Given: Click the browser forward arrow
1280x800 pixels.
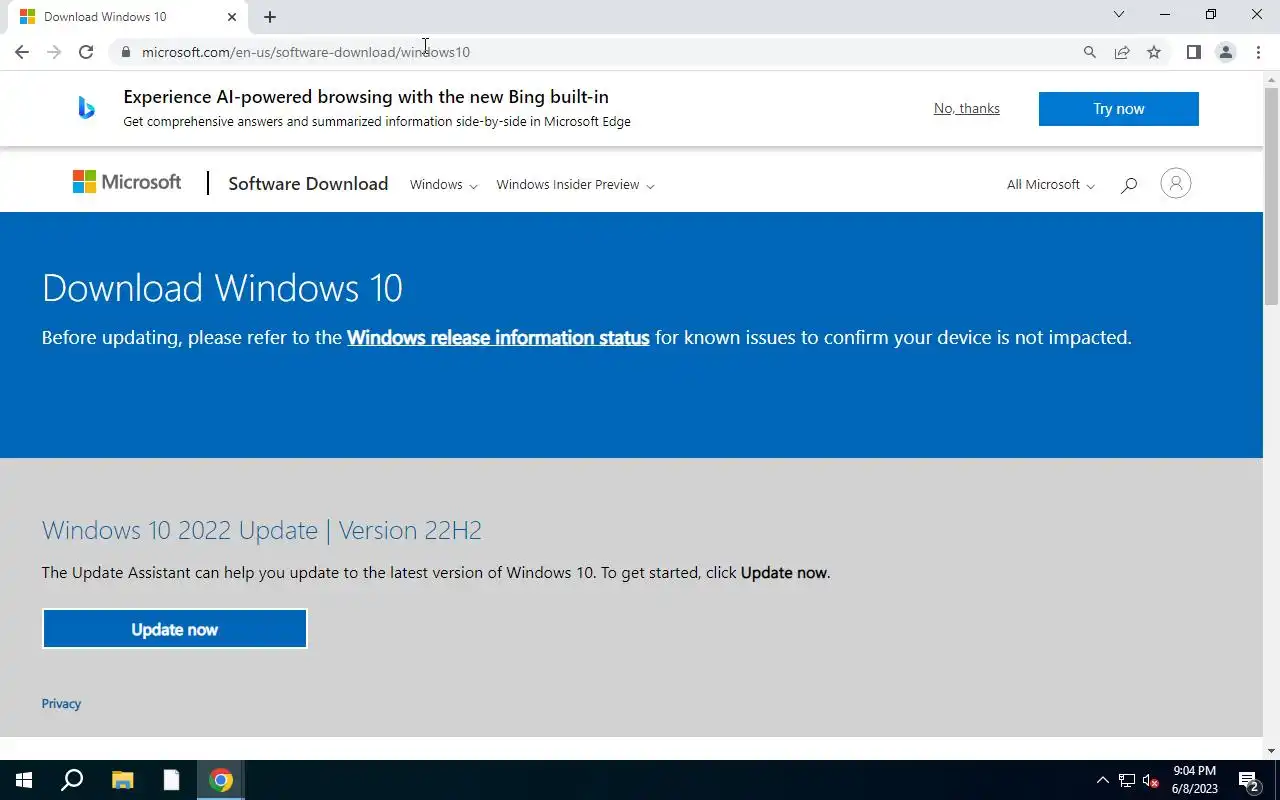Looking at the screenshot, I should (x=54, y=52).
